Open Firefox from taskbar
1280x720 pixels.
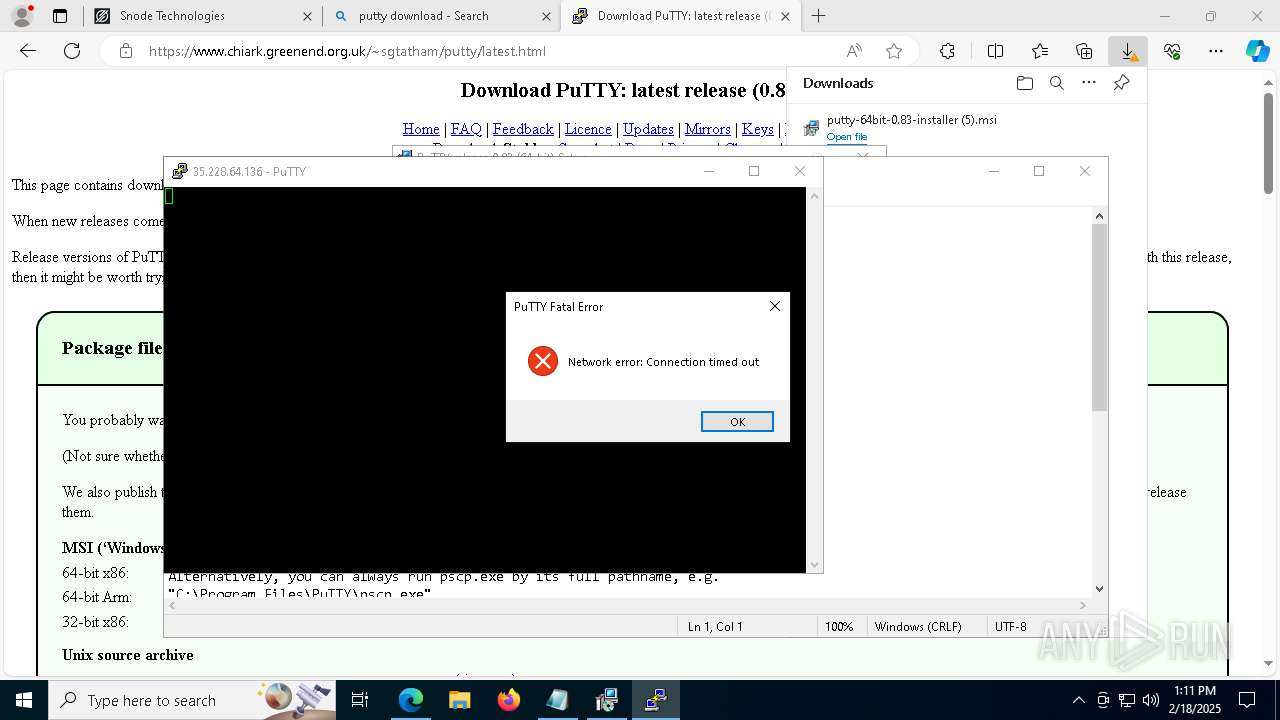coord(508,700)
